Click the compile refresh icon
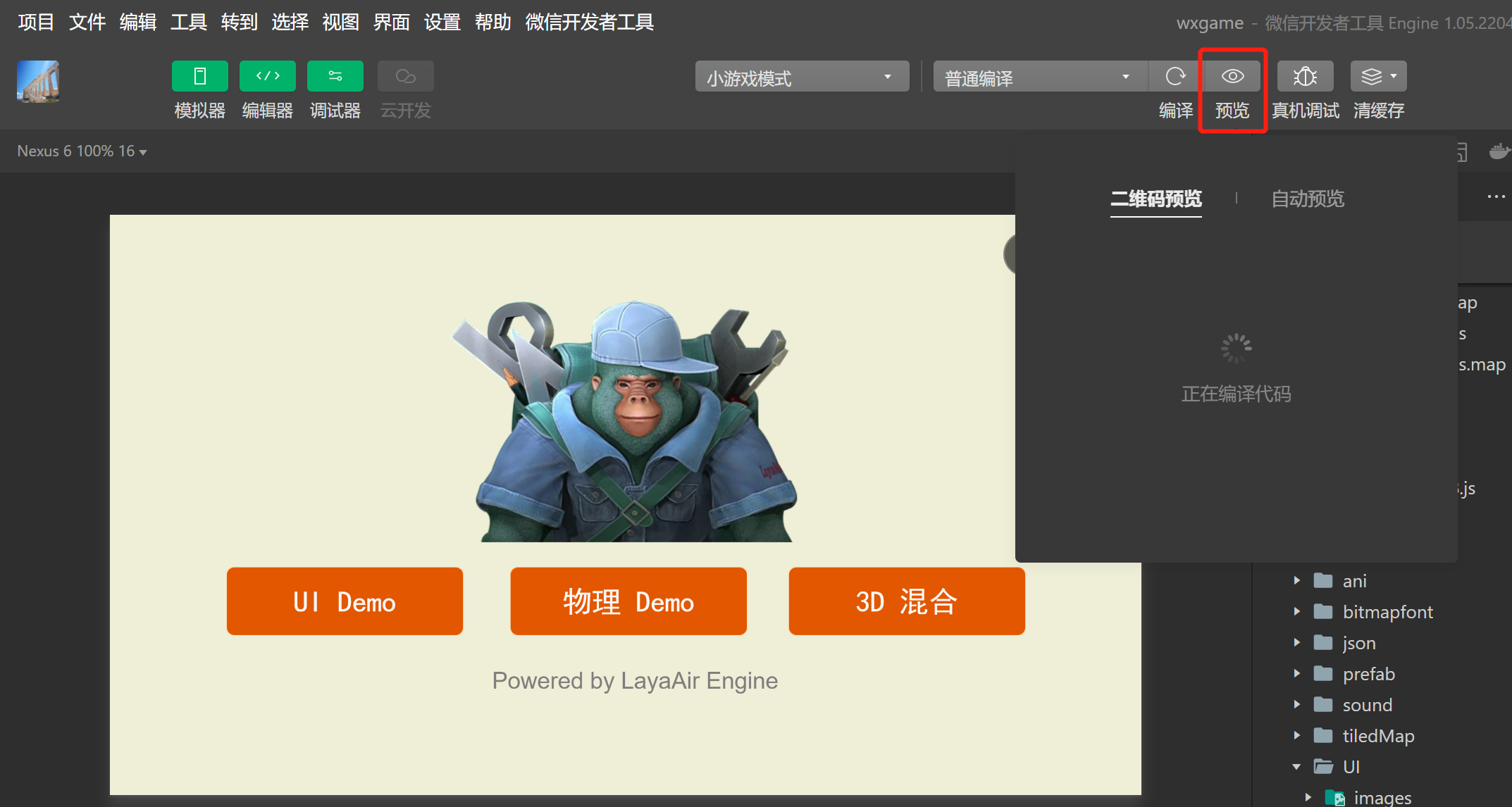The height and width of the screenshot is (807, 1512). pos(1175,76)
